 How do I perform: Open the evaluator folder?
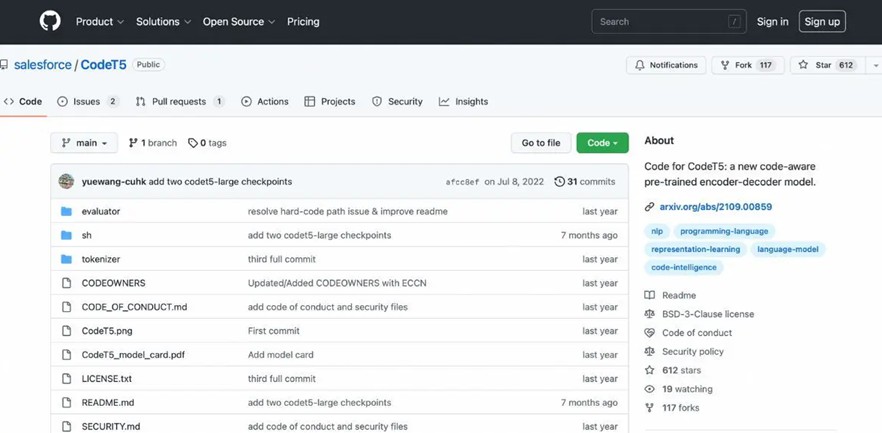point(101,211)
